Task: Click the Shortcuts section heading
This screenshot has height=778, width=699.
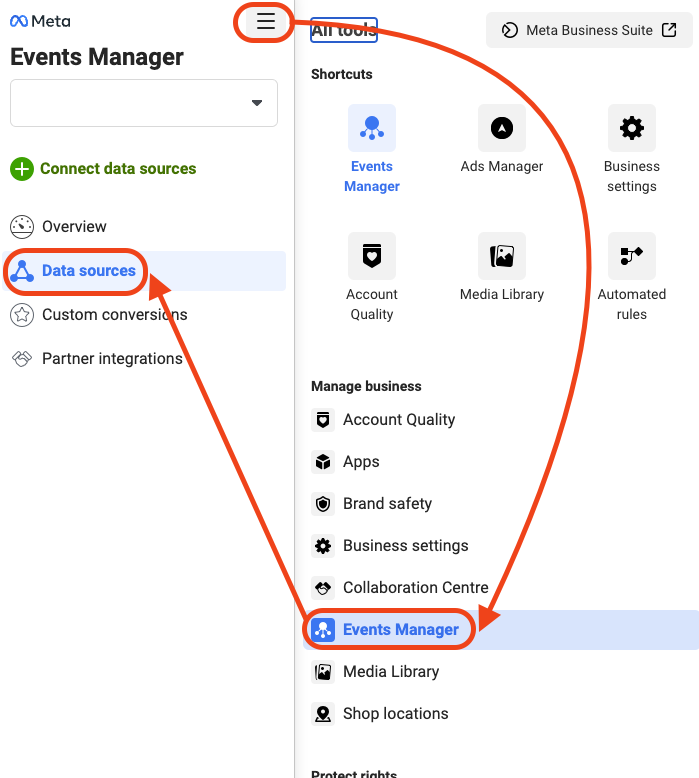Action: (x=342, y=74)
